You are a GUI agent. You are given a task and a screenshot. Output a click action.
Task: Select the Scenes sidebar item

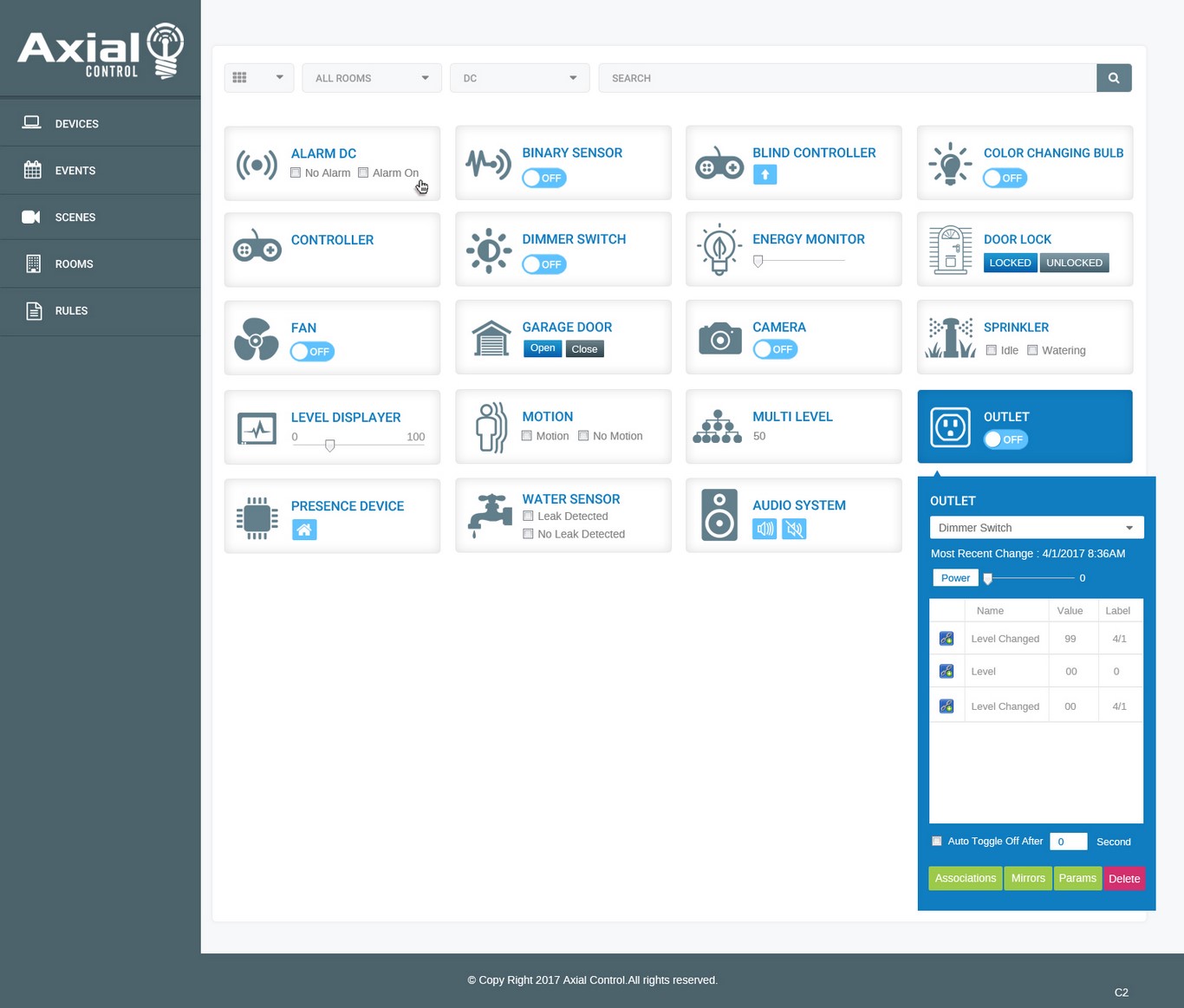[31, 217]
